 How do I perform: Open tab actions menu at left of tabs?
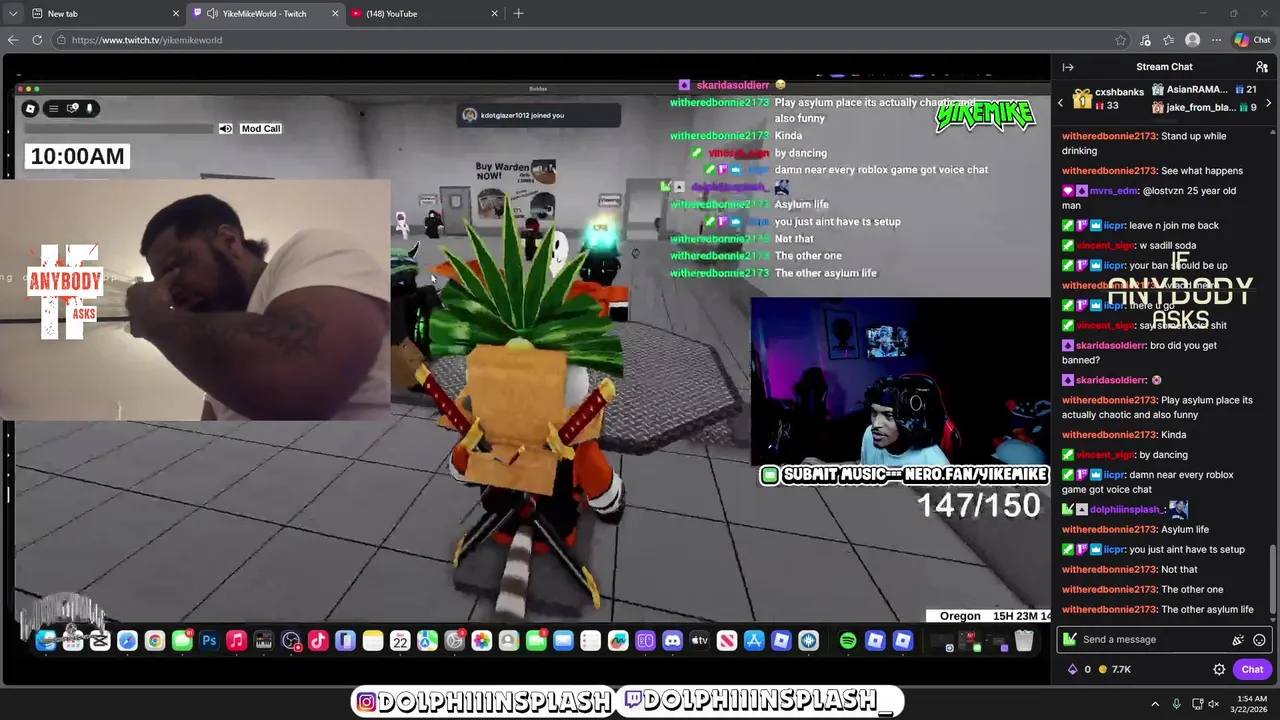pos(11,13)
